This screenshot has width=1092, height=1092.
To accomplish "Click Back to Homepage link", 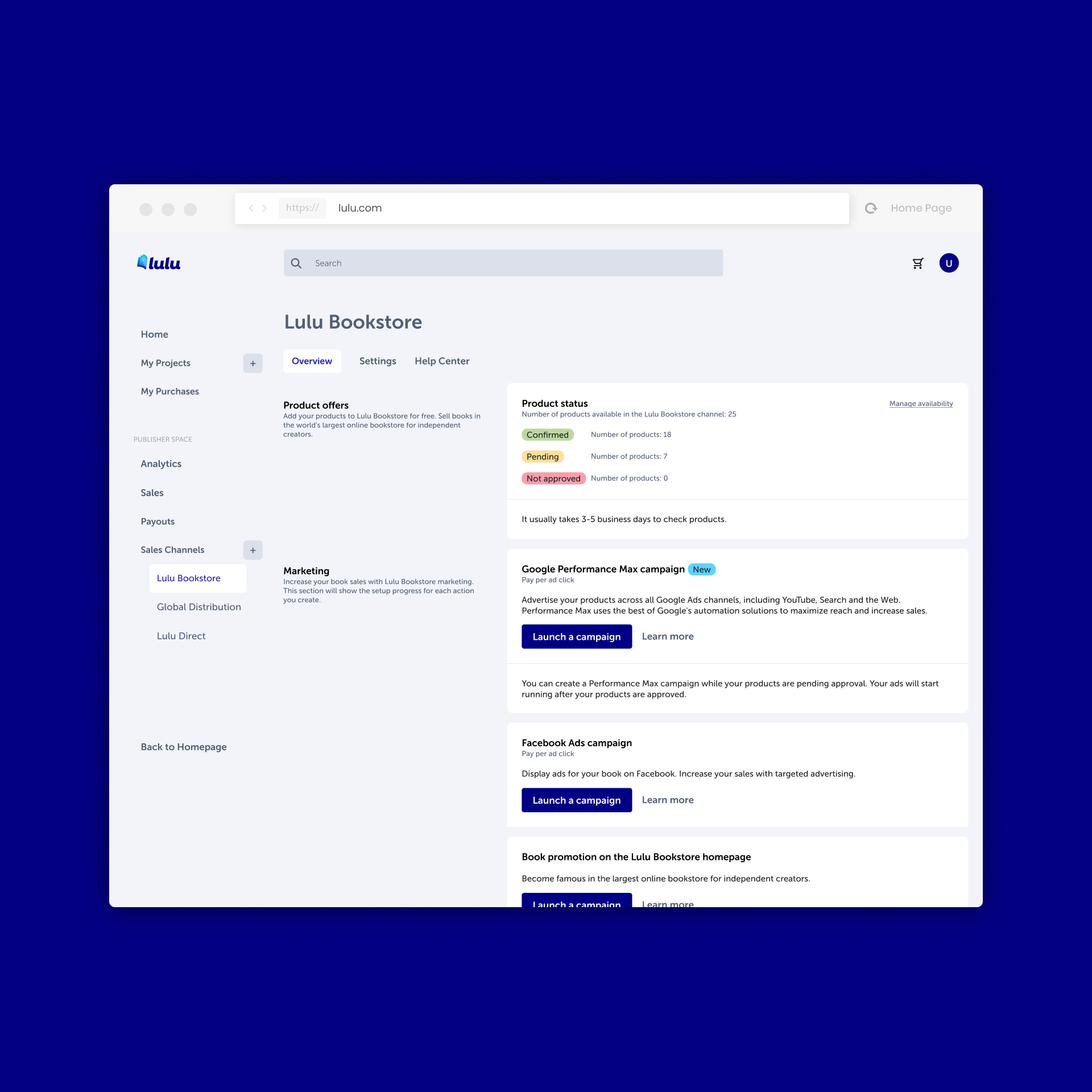I will (x=183, y=747).
